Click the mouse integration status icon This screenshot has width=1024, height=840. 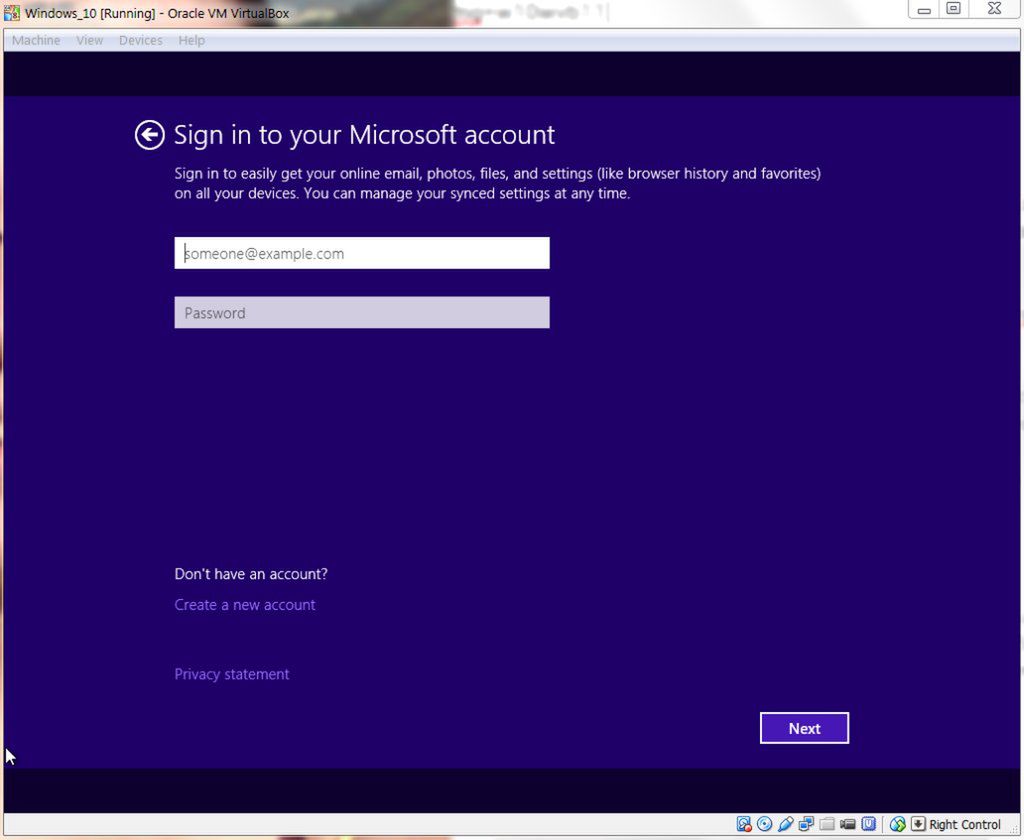click(x=898, y=824)
